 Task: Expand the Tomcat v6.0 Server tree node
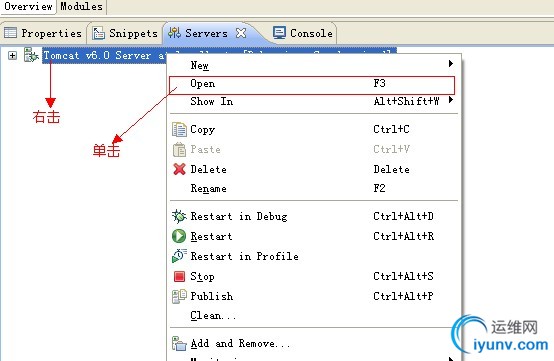(x=12, y=55)
